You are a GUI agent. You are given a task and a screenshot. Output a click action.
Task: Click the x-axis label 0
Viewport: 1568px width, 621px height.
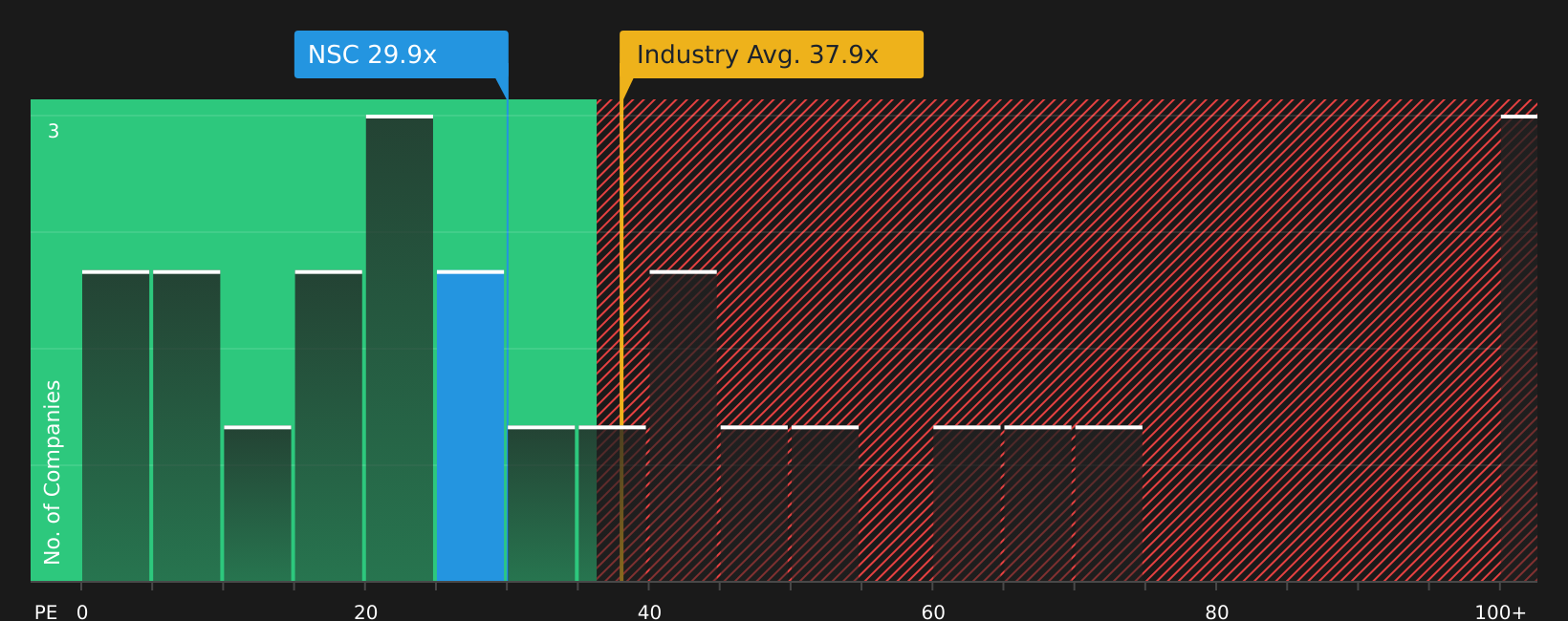tap(82, 611)
